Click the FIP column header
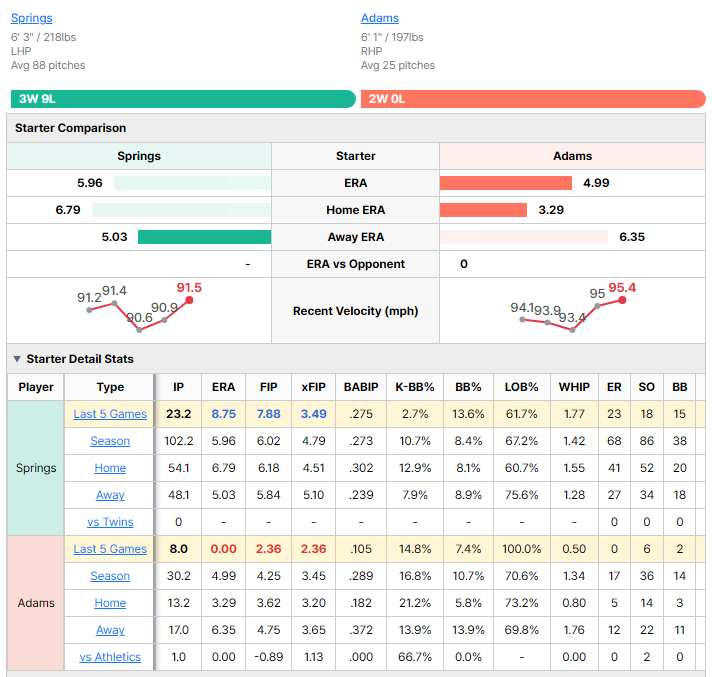This screenshot has width=712, height=677. click(268, 387)
